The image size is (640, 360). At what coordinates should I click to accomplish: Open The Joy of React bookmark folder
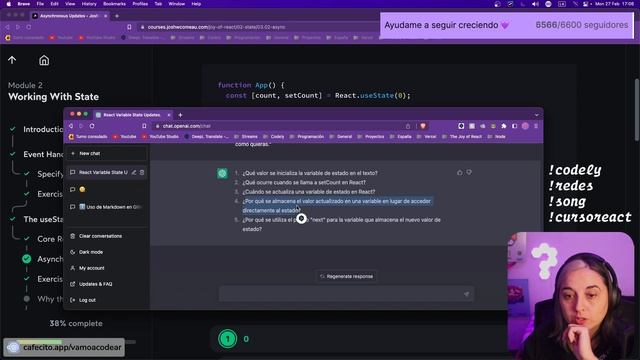coord(462,137)
